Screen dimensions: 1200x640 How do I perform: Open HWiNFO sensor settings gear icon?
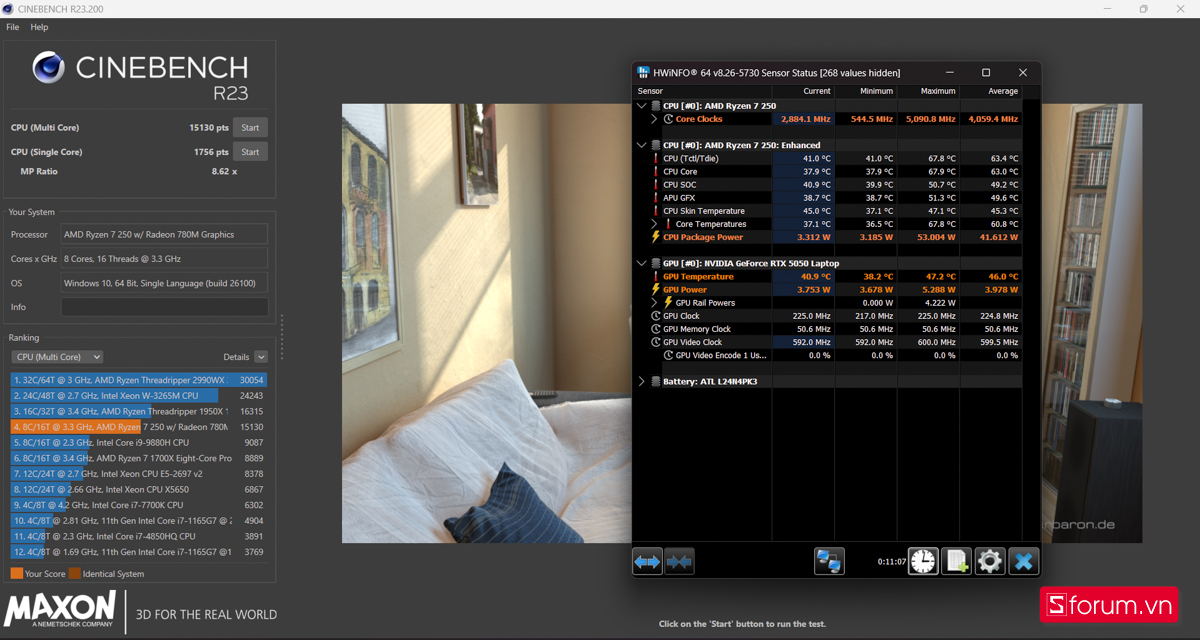click(x=990, y=561)
